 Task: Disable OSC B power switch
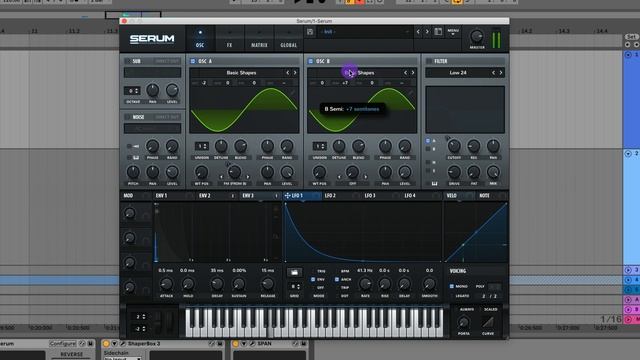(311, 61)
